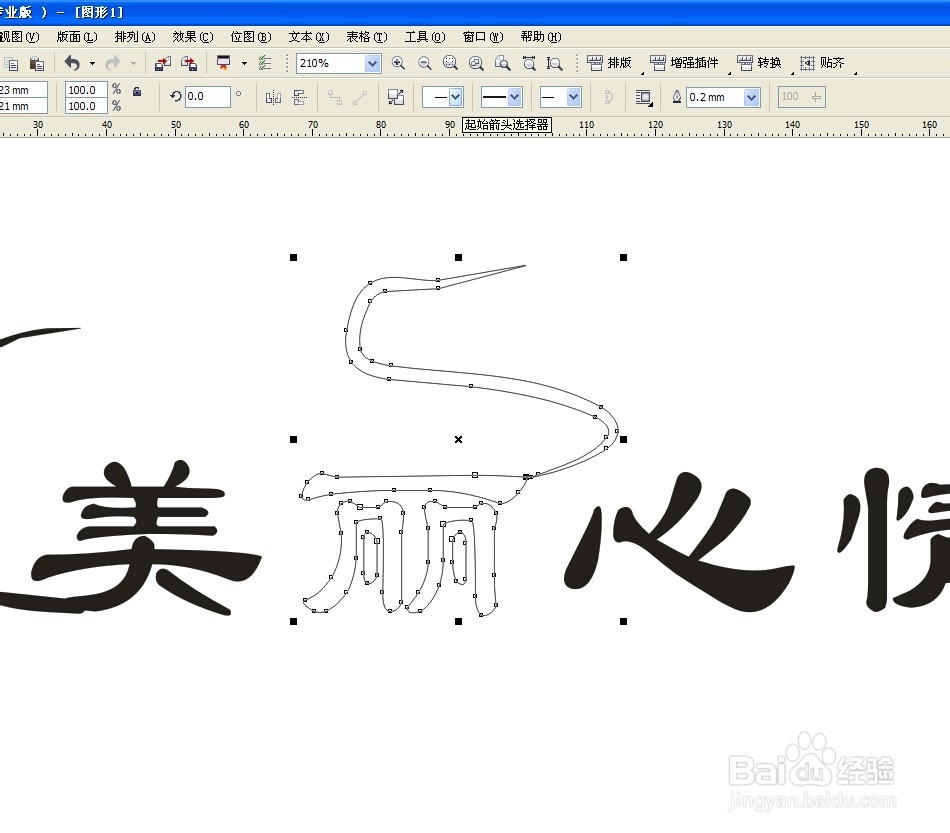Open the 排列 menu
Image resolution: width=950 pixels, height=833 pixels.
coord(135,37)
